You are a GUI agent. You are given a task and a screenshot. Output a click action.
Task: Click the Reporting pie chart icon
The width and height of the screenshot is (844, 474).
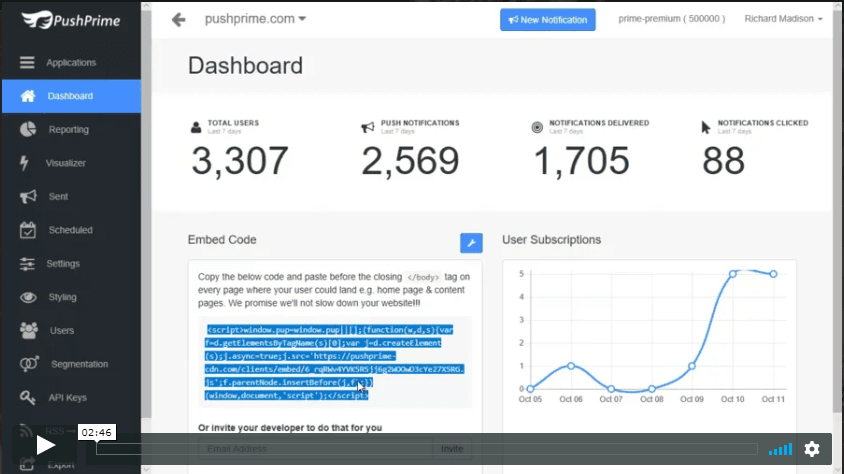pos(28,129)
